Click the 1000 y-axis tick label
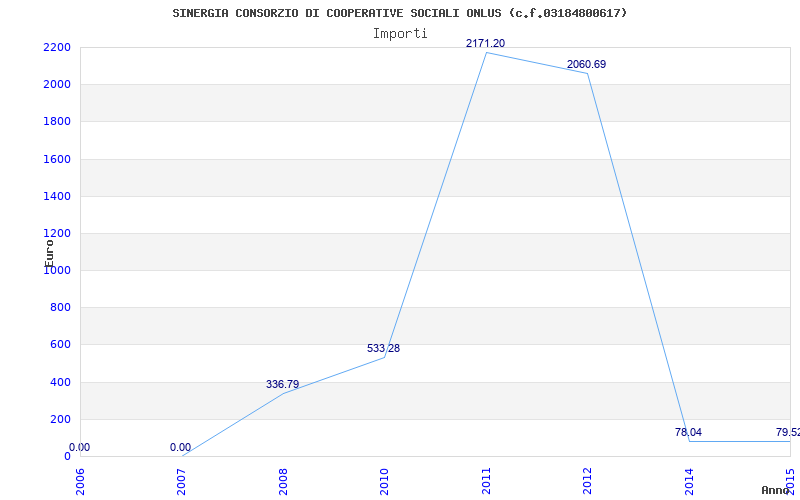The image size is (800, 500). (x=57, y=271)
